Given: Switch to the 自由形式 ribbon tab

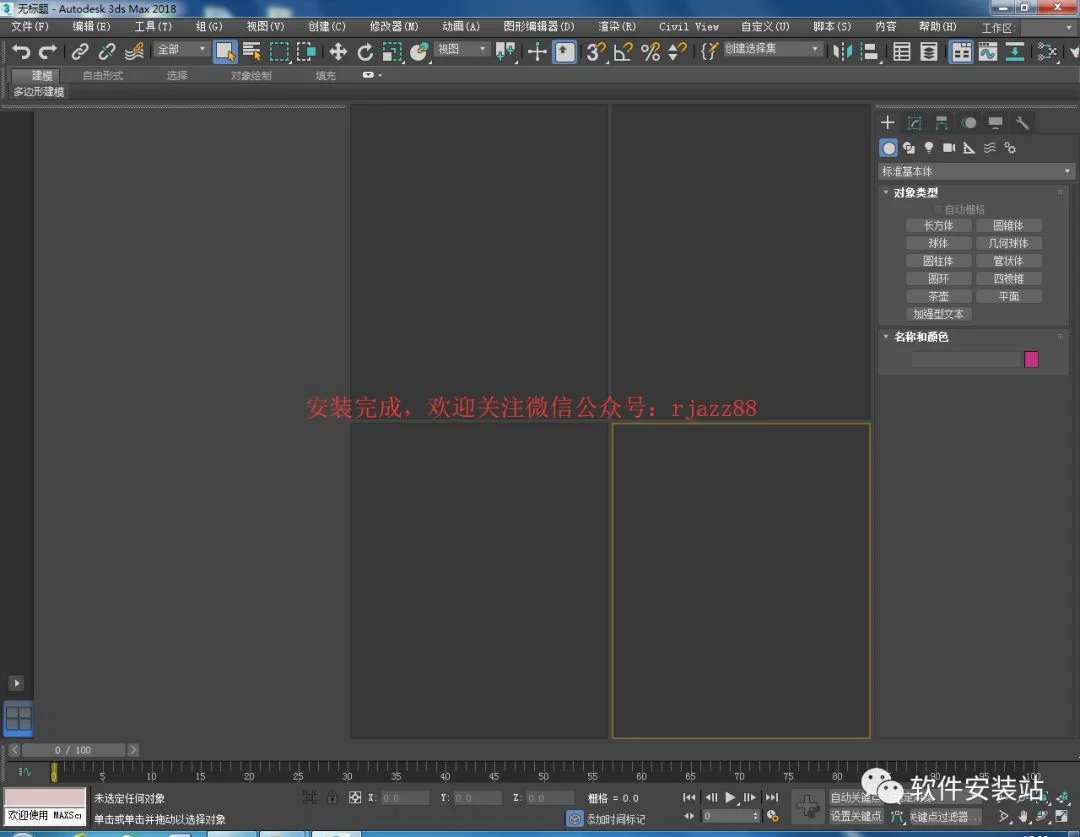Looking at the screenshot, I should pyautogui.click(x=103, y=75).
